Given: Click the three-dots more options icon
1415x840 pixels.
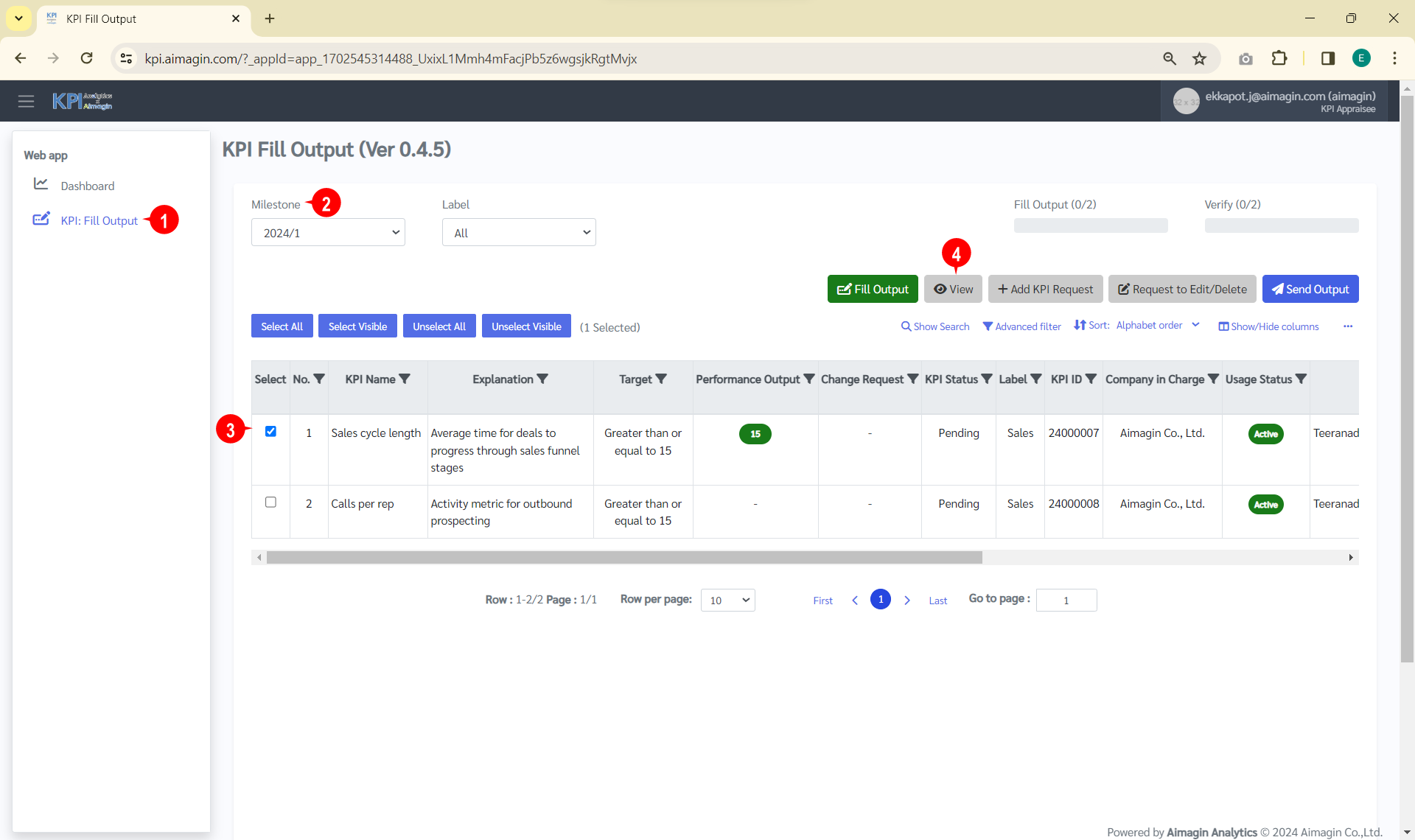Looking at the screenshot, I should pyautogui.click(x=1348, y=326).
